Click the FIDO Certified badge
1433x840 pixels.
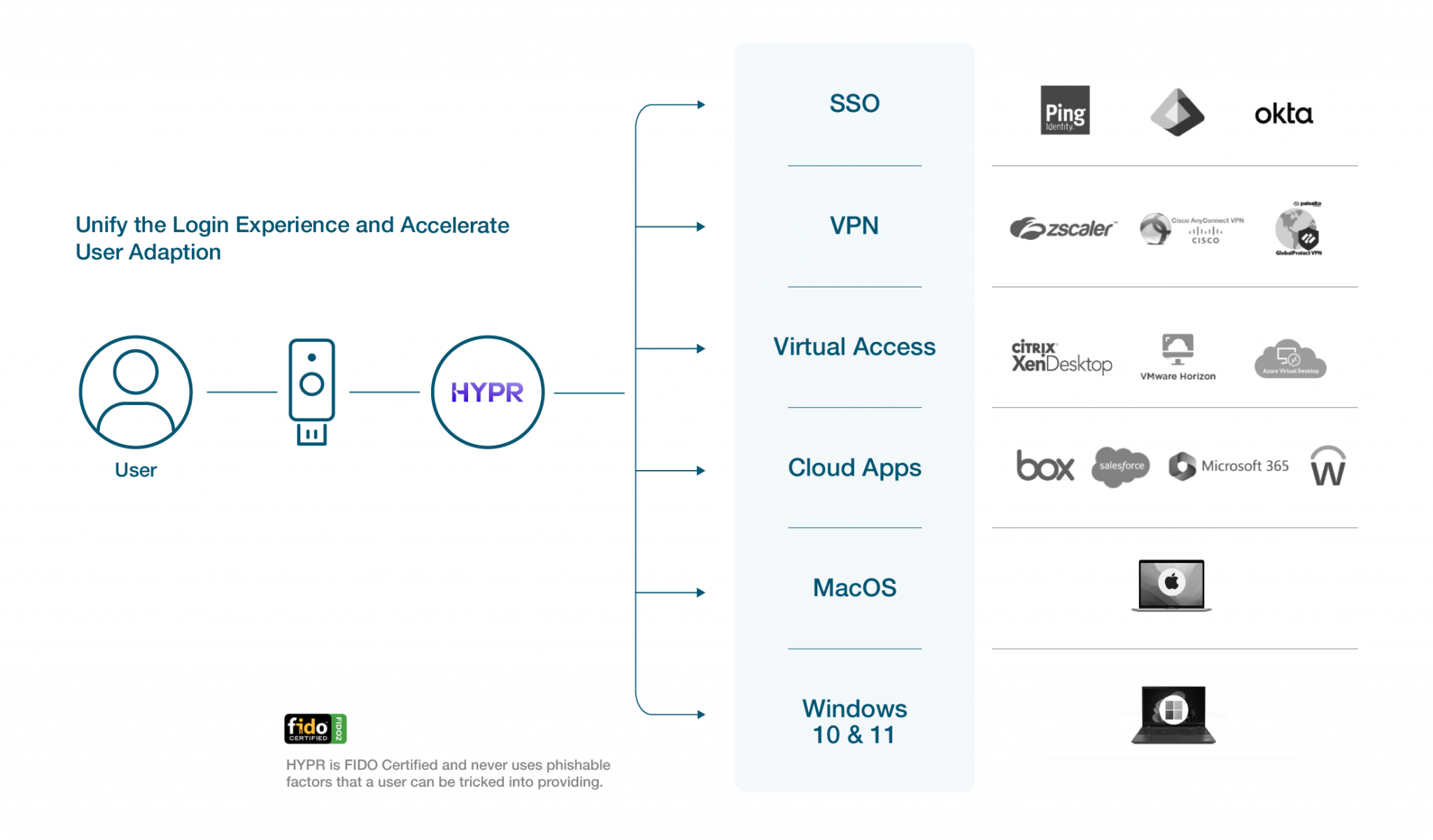pos(315,729)
